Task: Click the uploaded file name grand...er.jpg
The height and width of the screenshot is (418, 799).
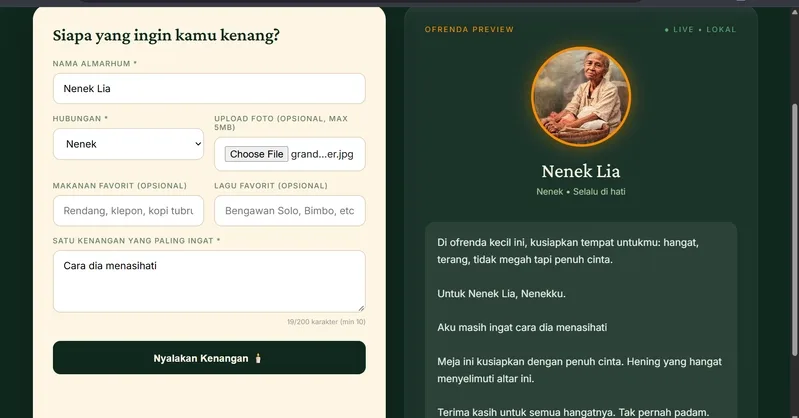Action: pyautogui.click(x=322, y=154)
